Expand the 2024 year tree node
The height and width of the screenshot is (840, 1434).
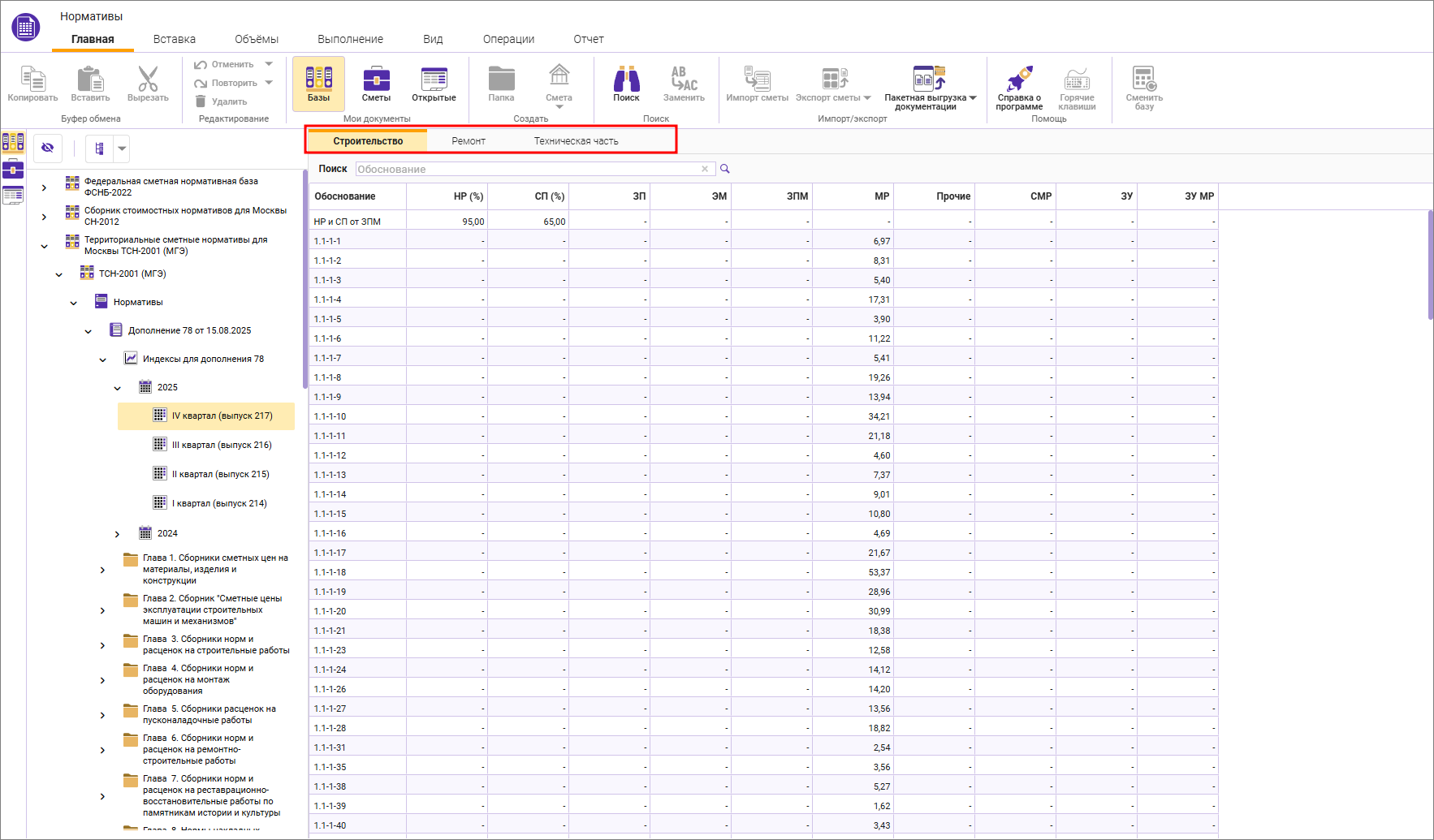click(118, 534)
